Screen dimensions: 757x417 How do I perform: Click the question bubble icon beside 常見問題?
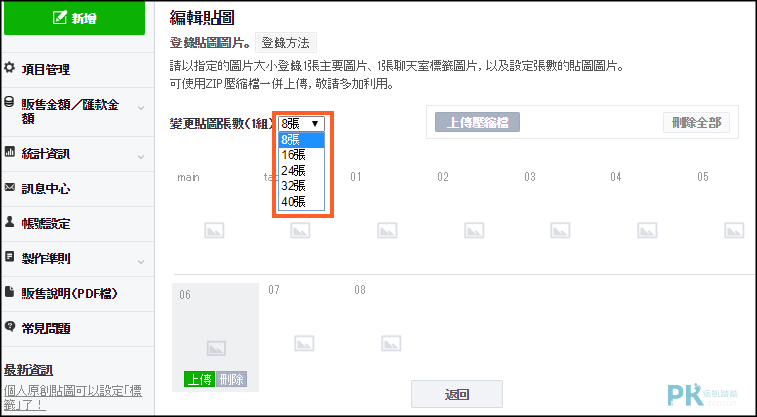click(x=9, y=326)
